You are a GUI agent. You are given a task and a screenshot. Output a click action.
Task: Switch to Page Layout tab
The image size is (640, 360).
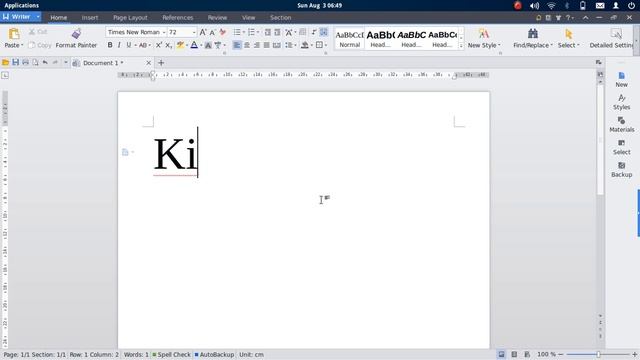[130, 18]
